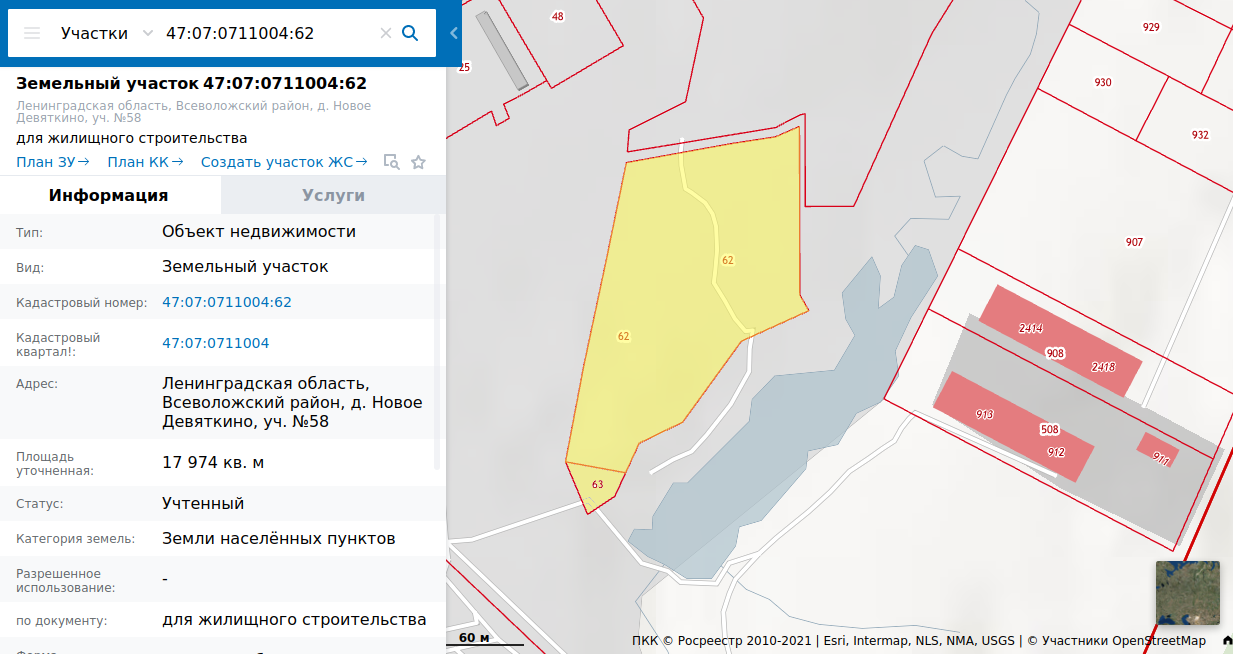Click building label 912 on the map
The height and width of the screenshot is (654, 1233).
coord(1056,452)
